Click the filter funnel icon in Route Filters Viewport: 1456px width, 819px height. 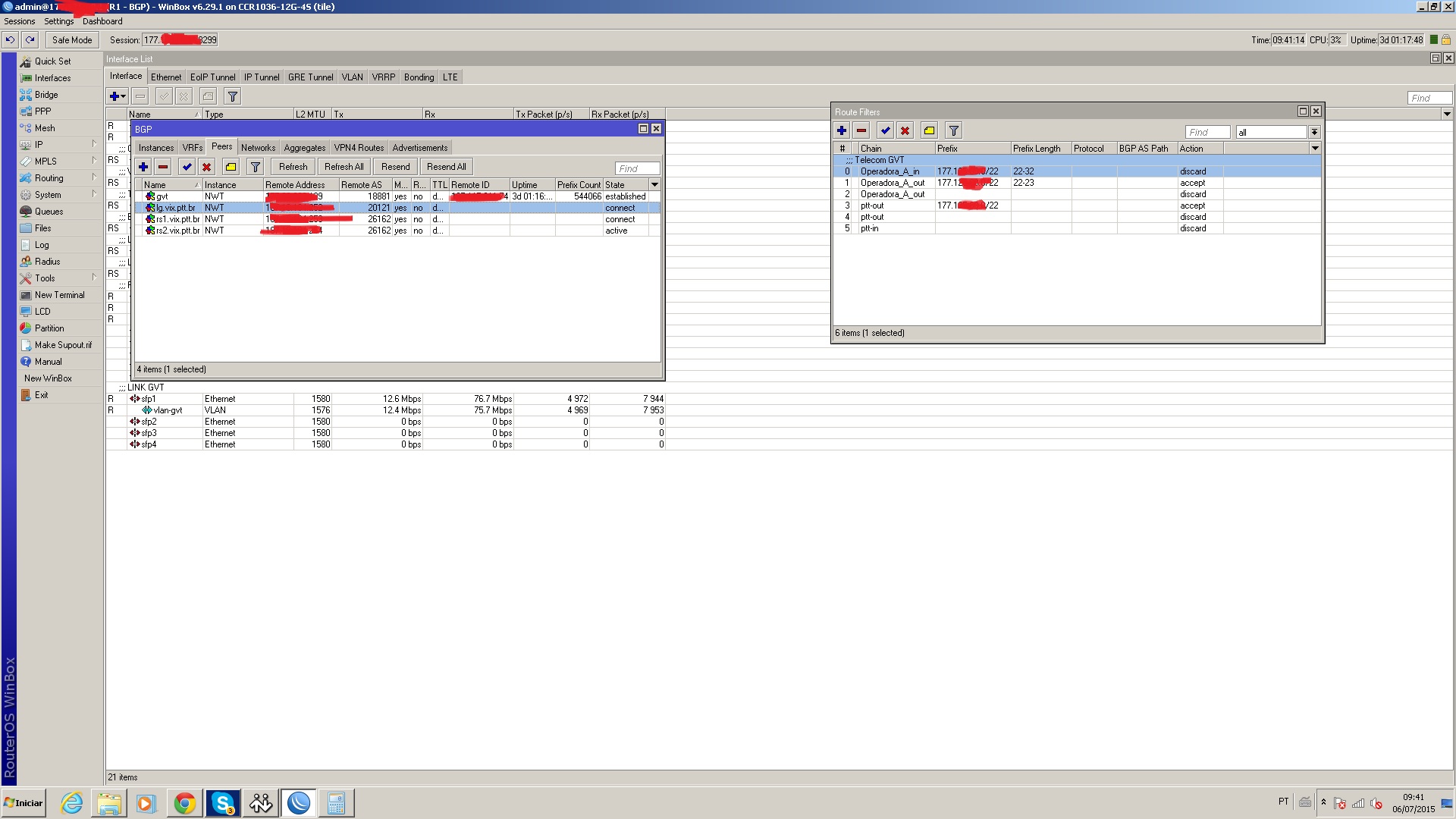(954, 130)
